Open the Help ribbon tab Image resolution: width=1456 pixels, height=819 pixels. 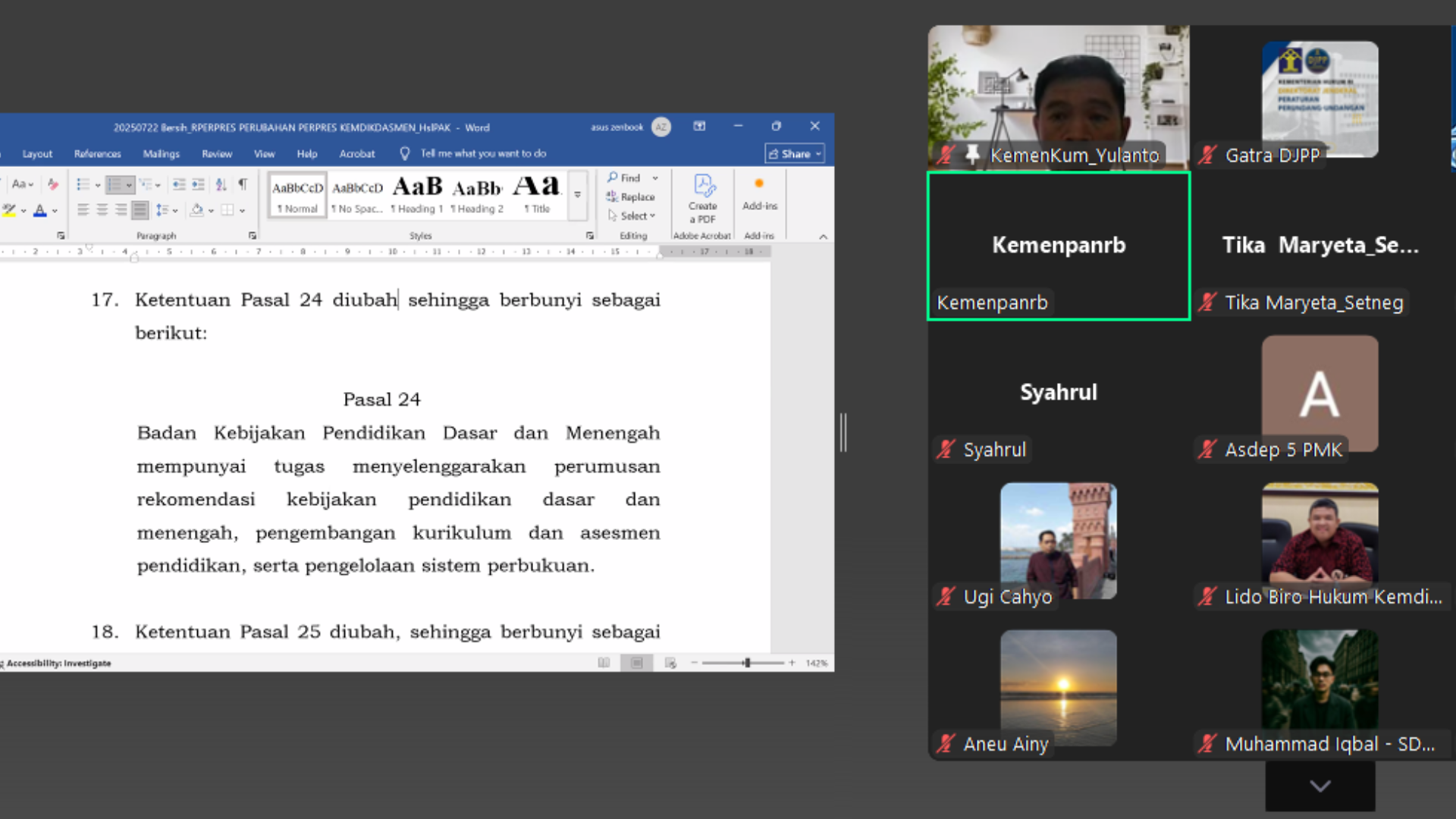coord(307,154)
